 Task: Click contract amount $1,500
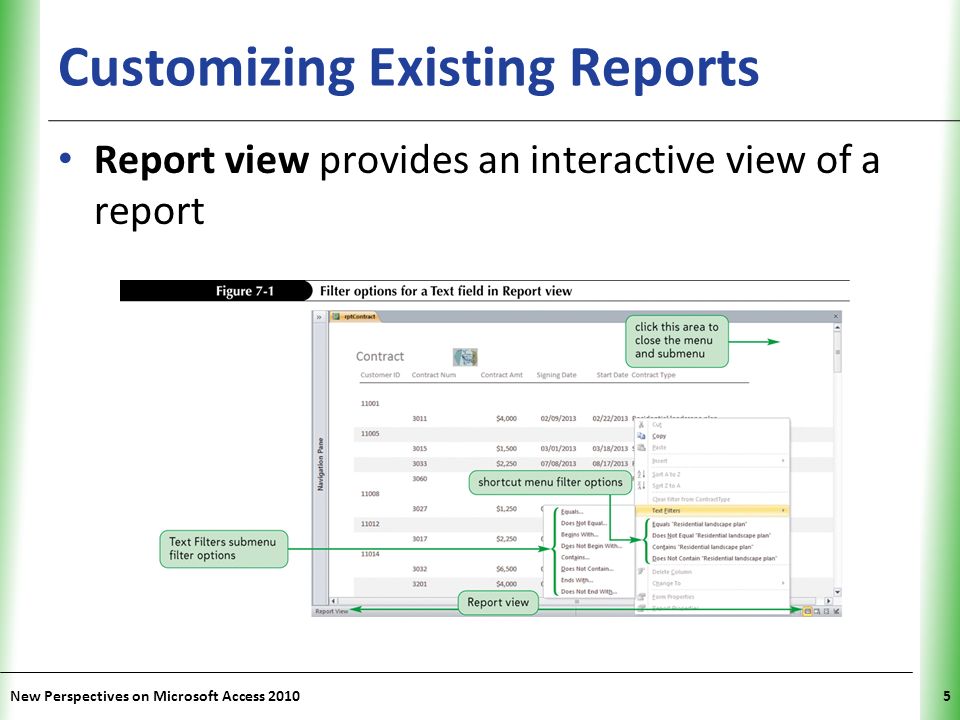click(x=506, y=449)
